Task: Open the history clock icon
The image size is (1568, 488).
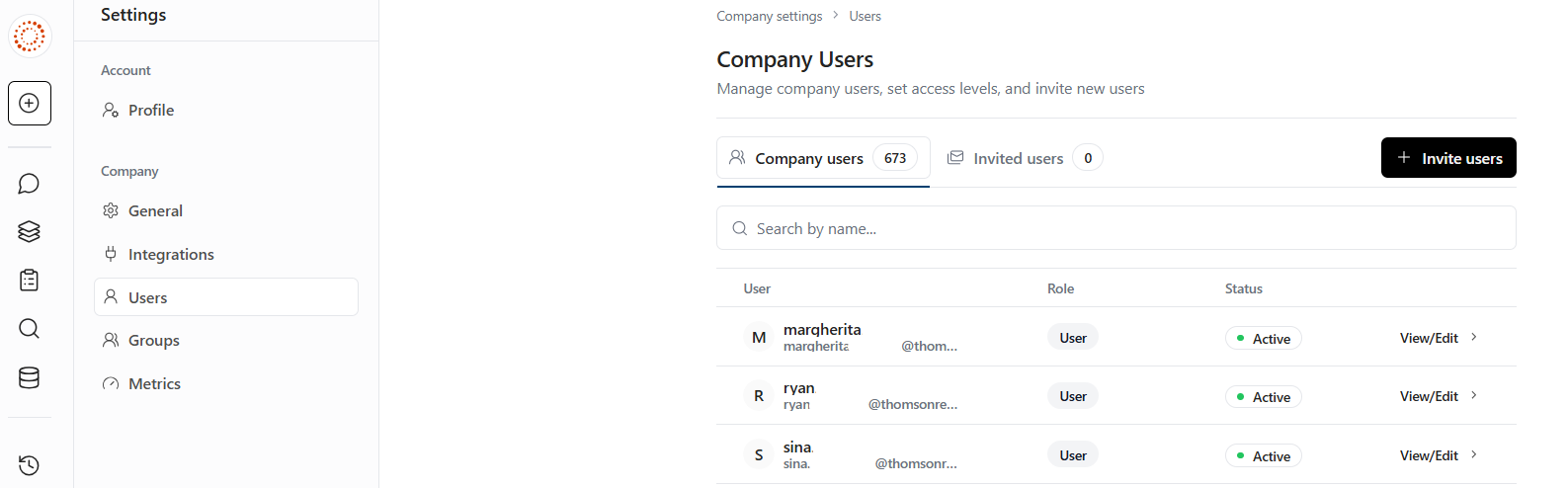Action: point(30,465)
